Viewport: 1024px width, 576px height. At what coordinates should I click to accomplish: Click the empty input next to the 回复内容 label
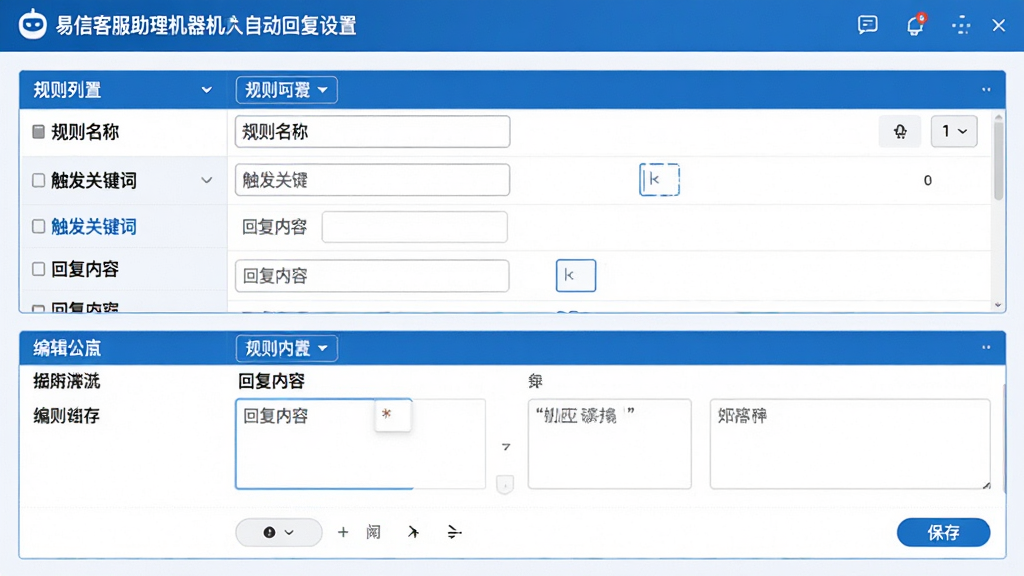click(415, 227)
